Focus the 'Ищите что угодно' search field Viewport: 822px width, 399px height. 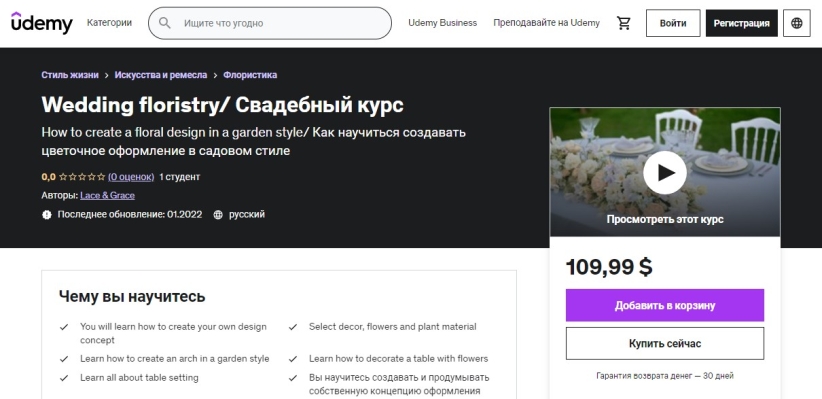tap(270, 23)
